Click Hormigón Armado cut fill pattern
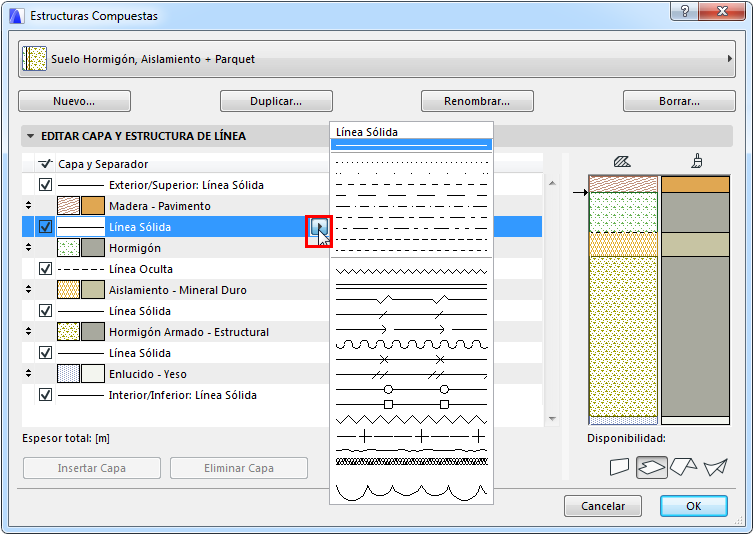This screenshot has height=535, width=753. [x=68, y=332]
